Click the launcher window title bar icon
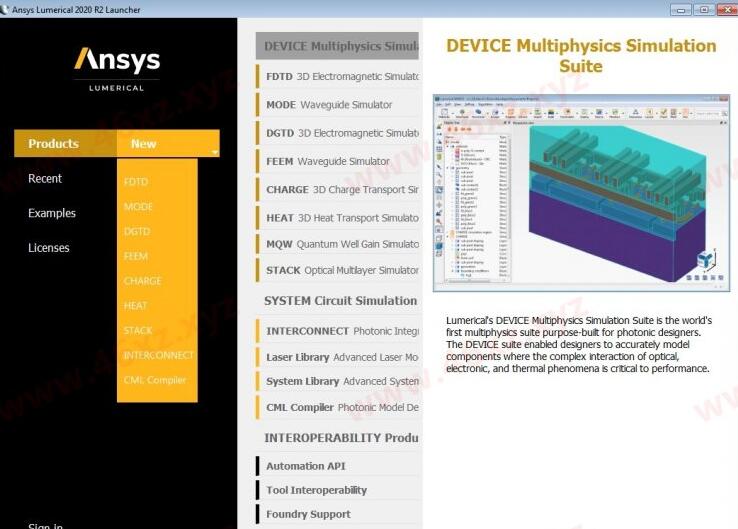The image size is (738, 529). (4, 9)
